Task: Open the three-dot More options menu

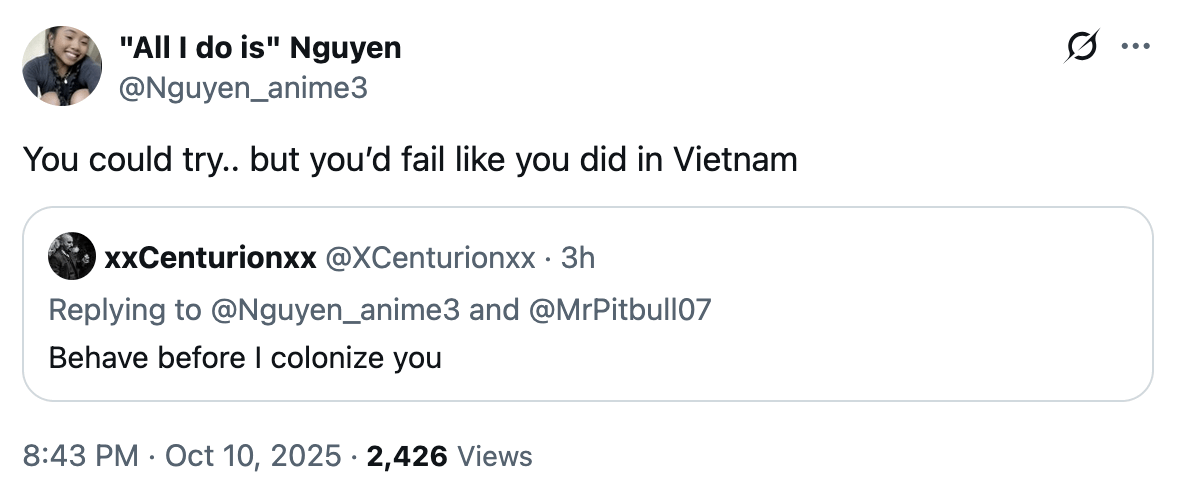Action: click(1136, 47)
